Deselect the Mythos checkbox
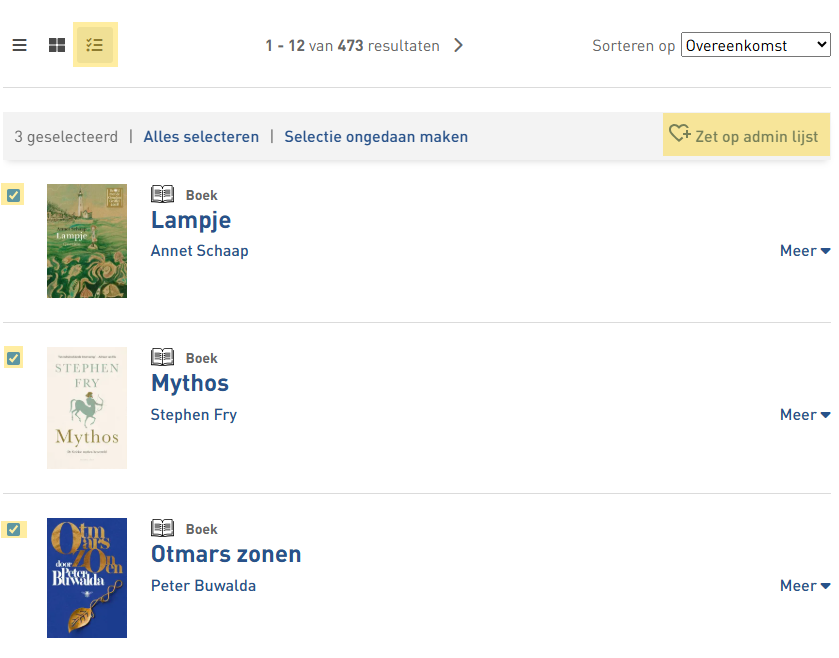The width and height of the screenshot is (839, 658). pyautogui.click(x=14, y=358)
